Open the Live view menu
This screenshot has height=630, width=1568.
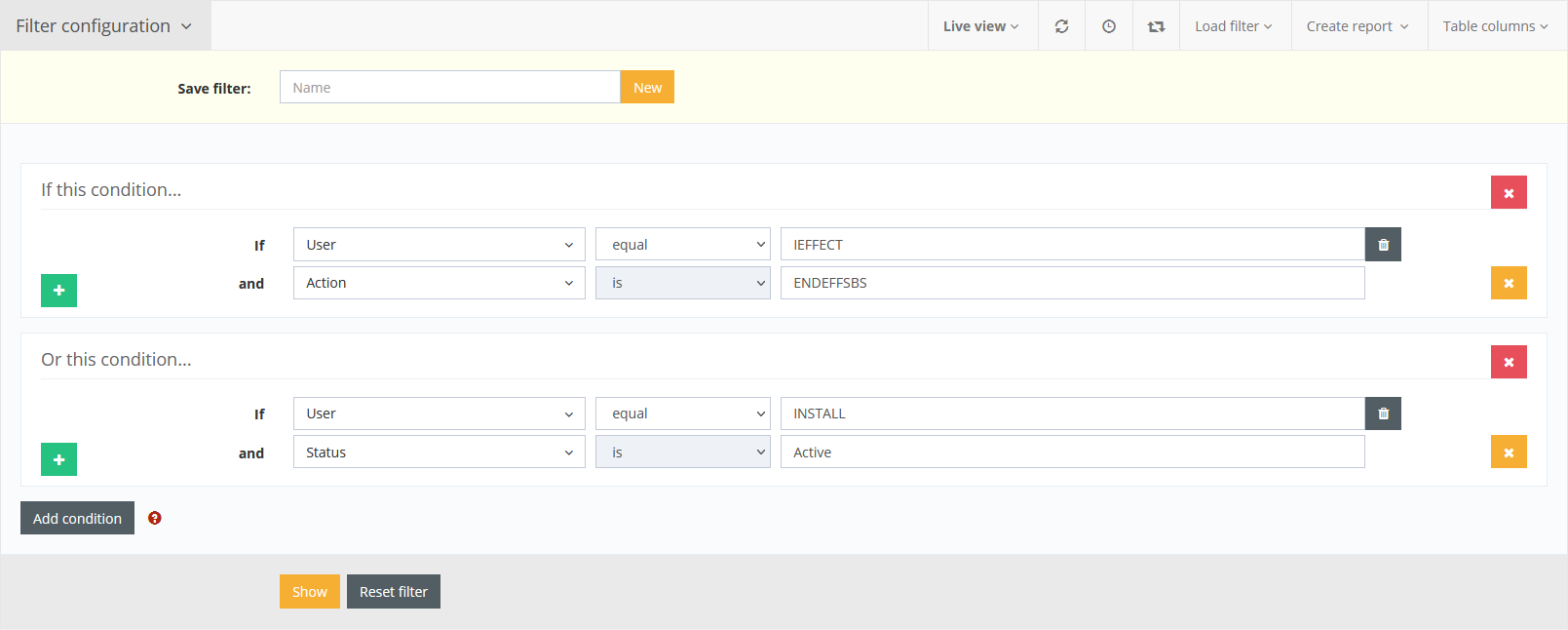click(x=980, y=26)
